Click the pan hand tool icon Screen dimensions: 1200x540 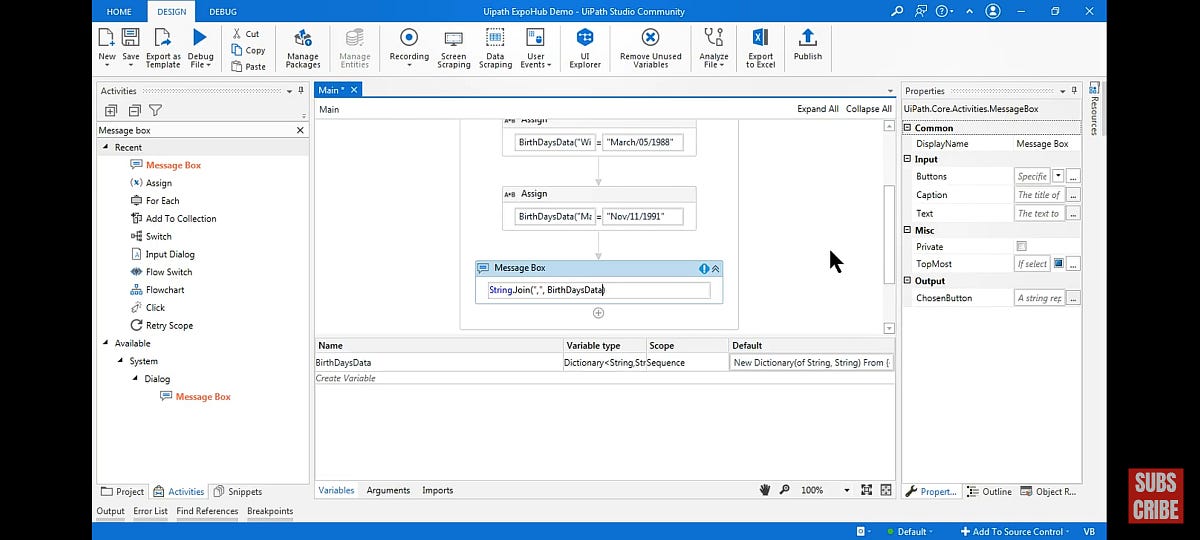765,490
